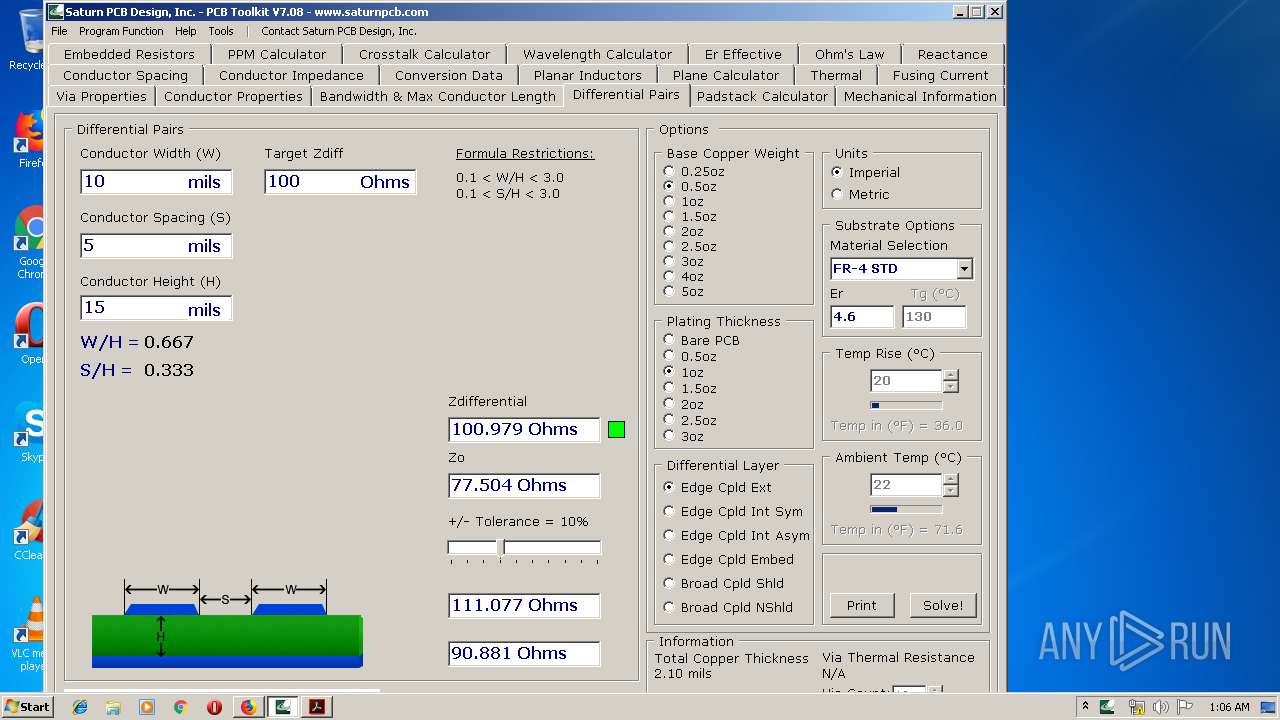Click the Start button
Viewport: 1280px width, 720px height.
[27, 707]
